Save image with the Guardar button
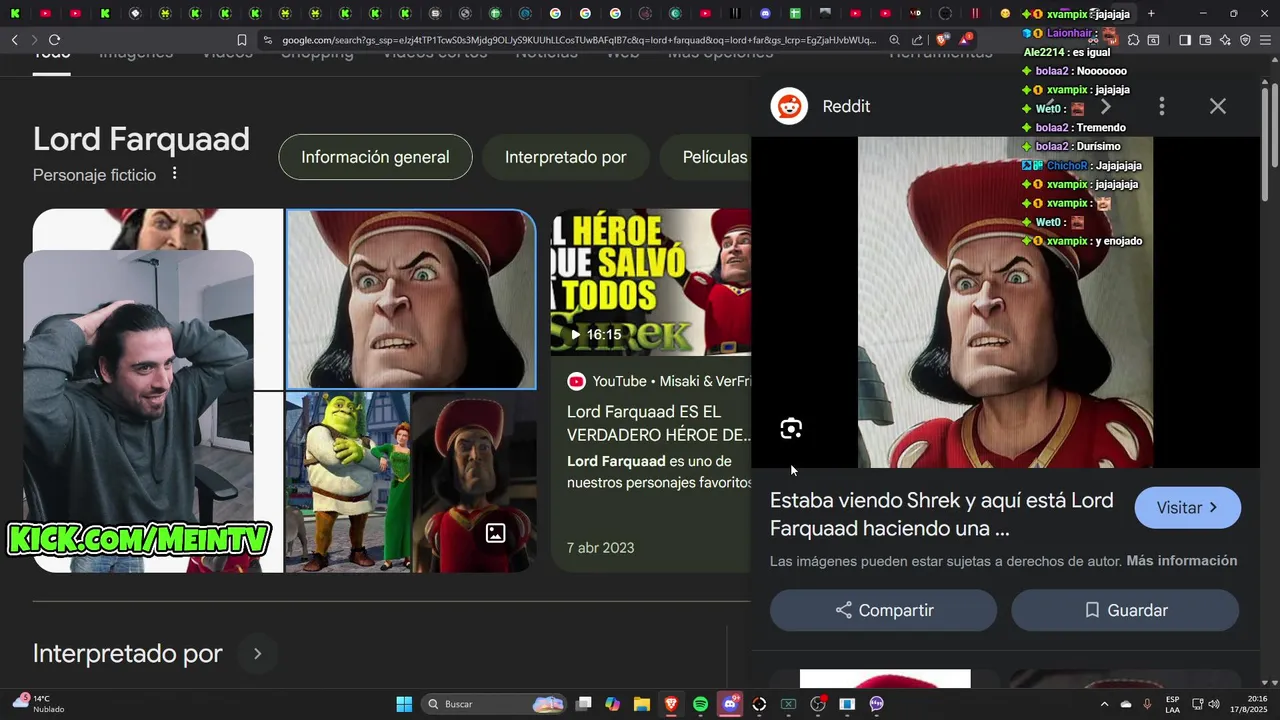This screenshot has width=1280, height=720. coord(1125,610)
